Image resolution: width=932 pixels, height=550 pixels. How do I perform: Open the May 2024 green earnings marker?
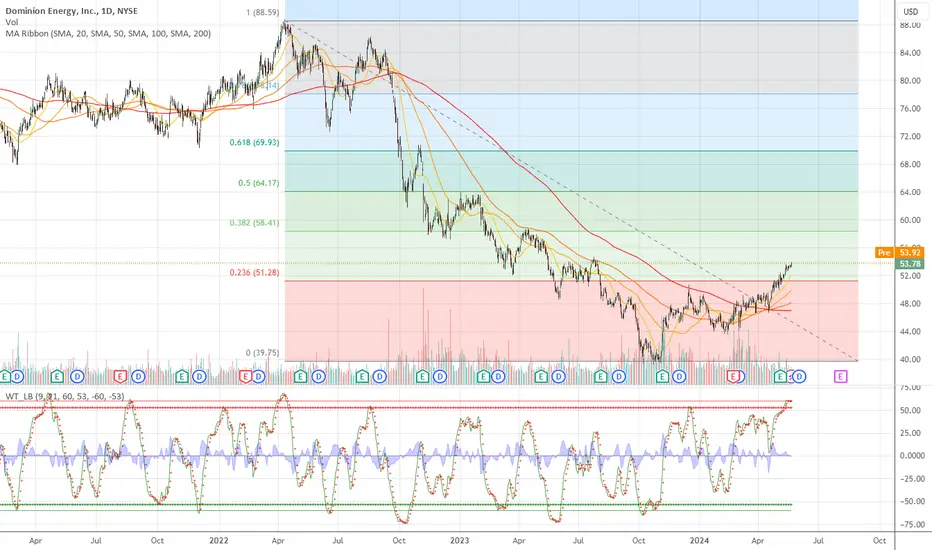[x=780, y=376]
